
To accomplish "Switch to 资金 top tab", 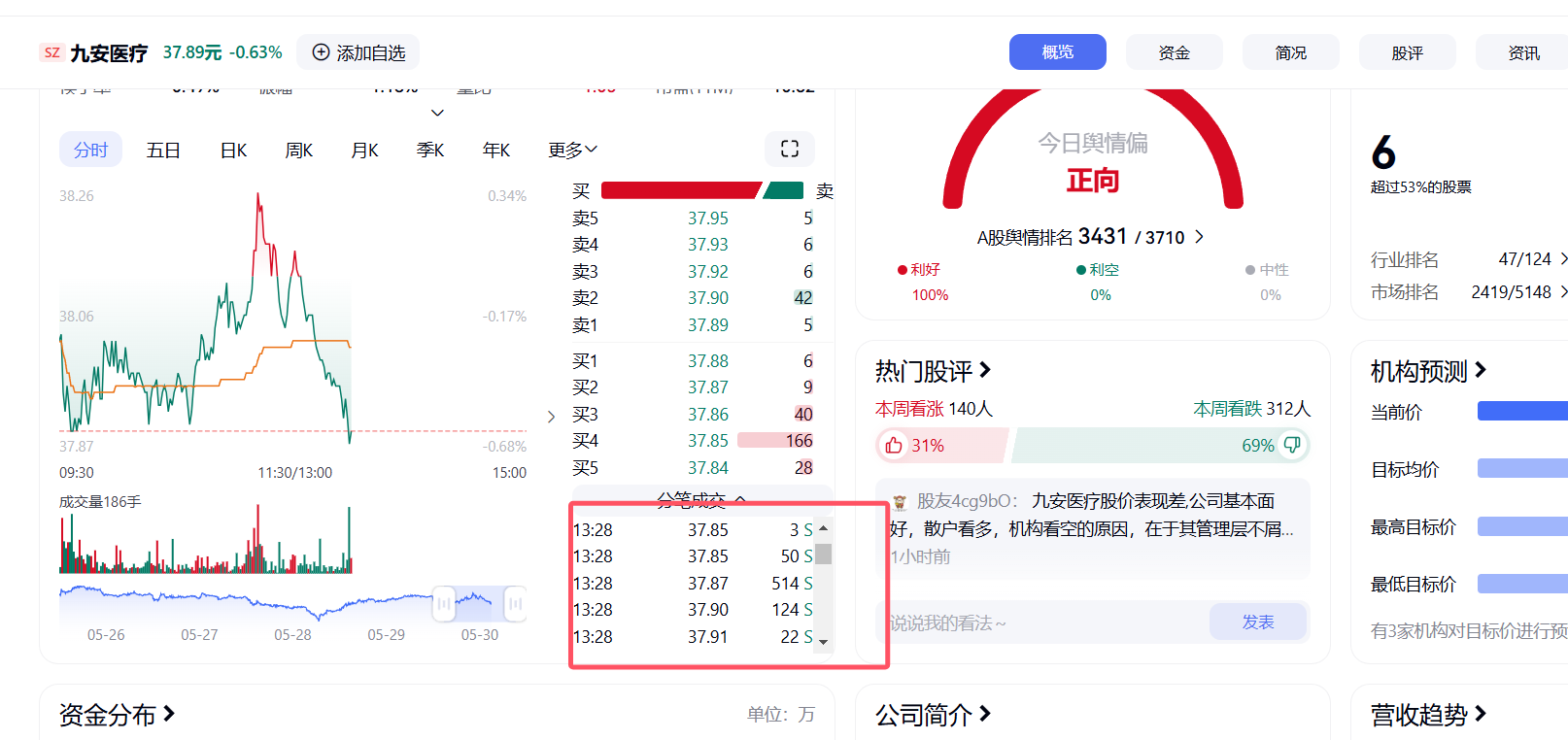I will [1175, 52].
